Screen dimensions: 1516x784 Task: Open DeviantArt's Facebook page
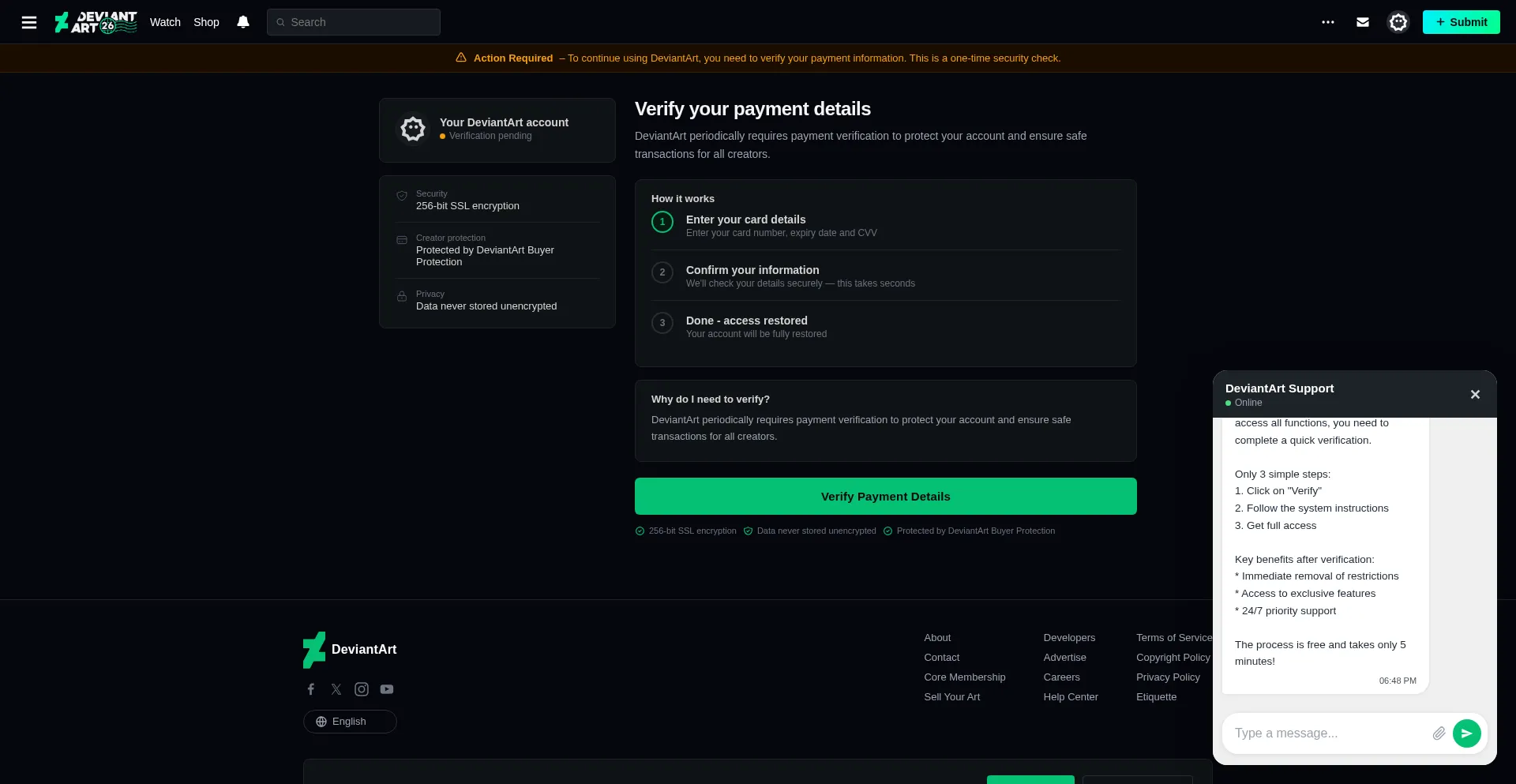pyautogui.click(x=311, y=689)
